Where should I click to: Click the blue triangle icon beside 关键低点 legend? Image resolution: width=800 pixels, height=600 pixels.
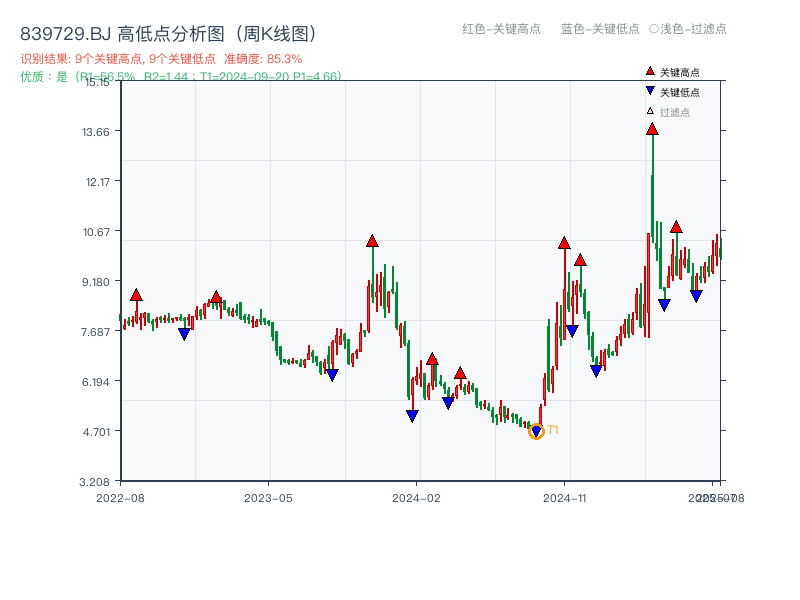(648, 90)
